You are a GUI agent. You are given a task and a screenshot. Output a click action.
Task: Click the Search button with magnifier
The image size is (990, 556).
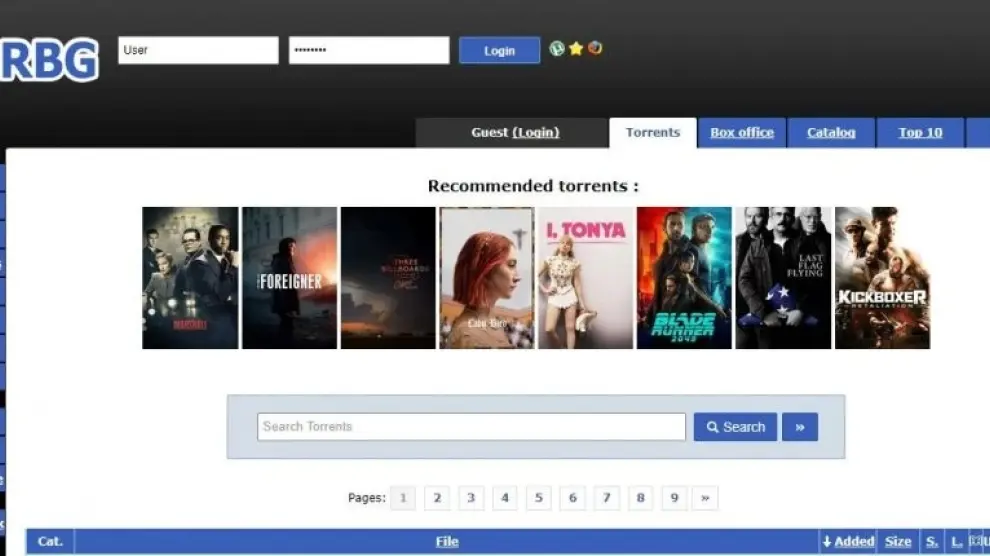tap(735, 427)
